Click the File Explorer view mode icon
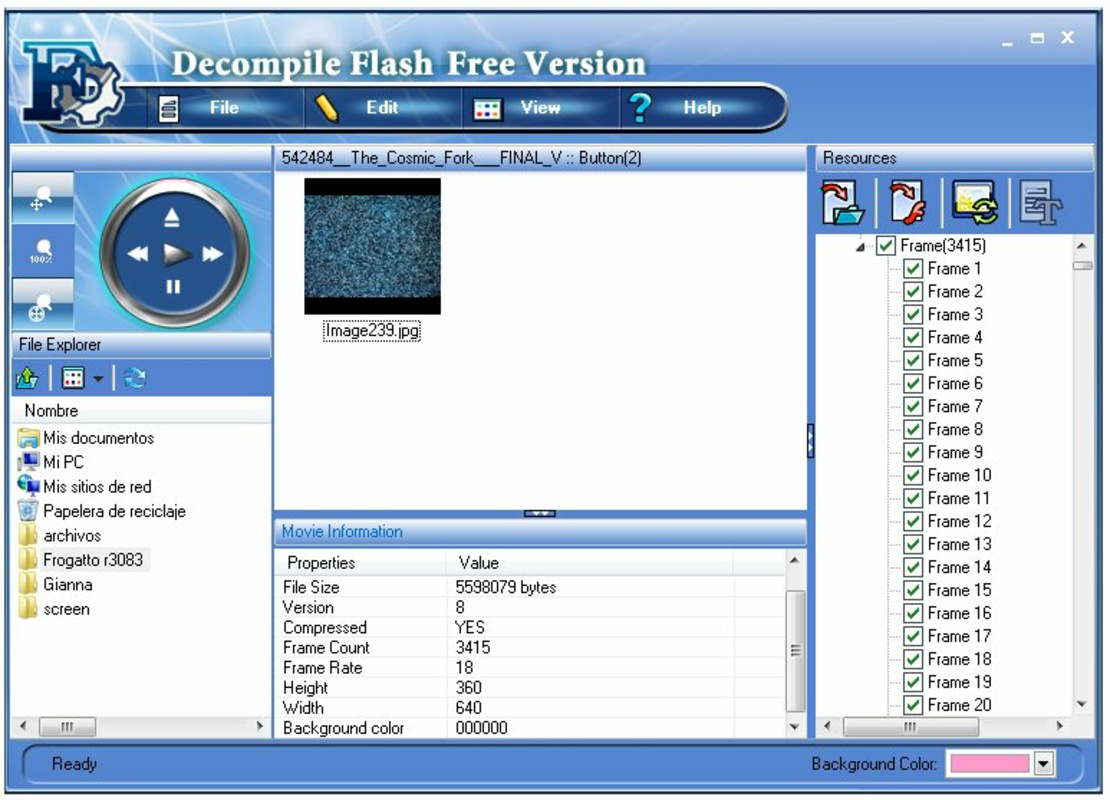The height and width of the screenshot is (800, 1110). point(73,378)
